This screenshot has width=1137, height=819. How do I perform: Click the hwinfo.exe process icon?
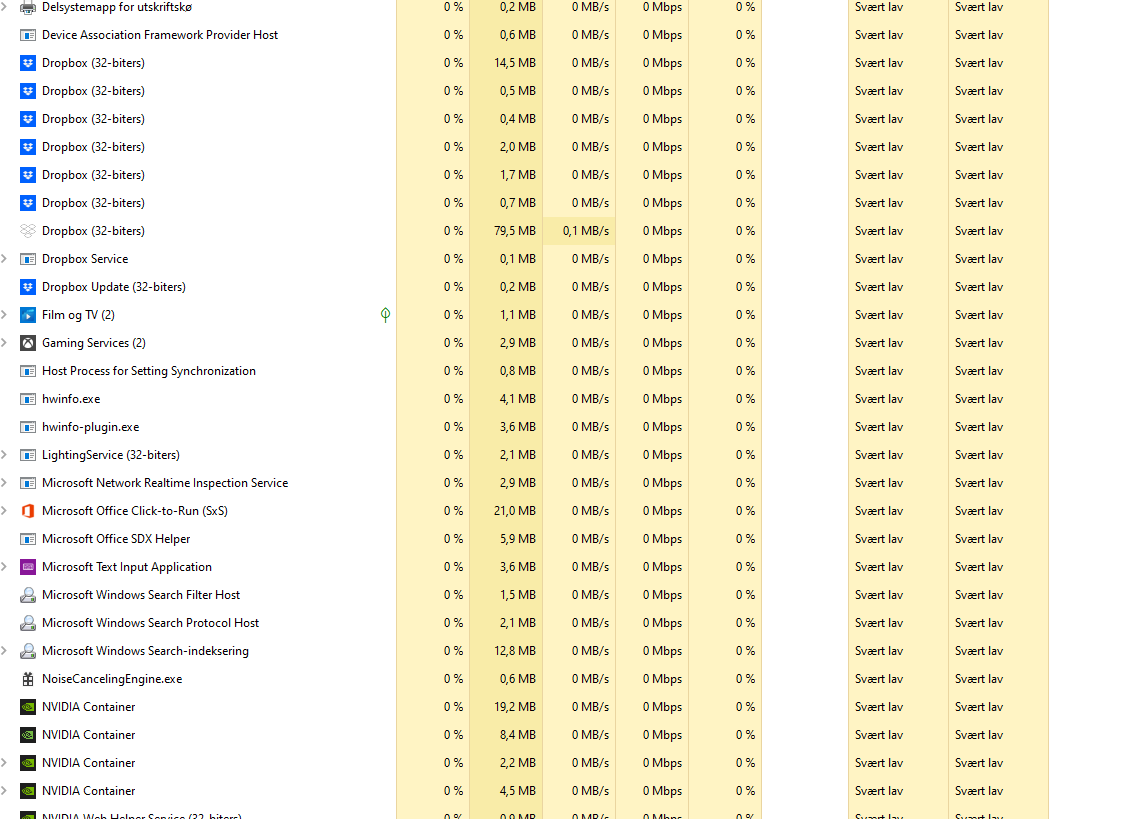[x=28, y=399]
